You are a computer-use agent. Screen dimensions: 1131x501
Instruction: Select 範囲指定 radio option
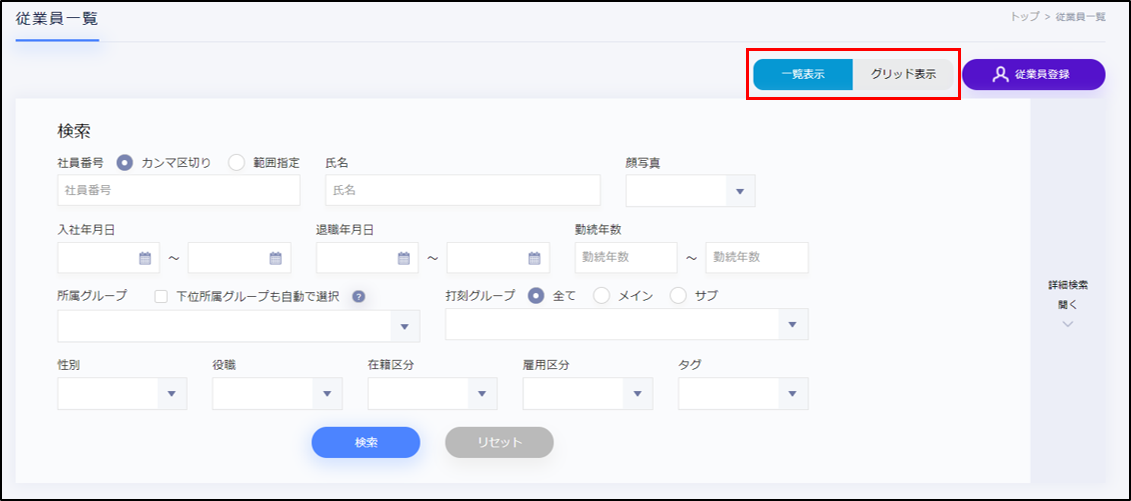237,162
